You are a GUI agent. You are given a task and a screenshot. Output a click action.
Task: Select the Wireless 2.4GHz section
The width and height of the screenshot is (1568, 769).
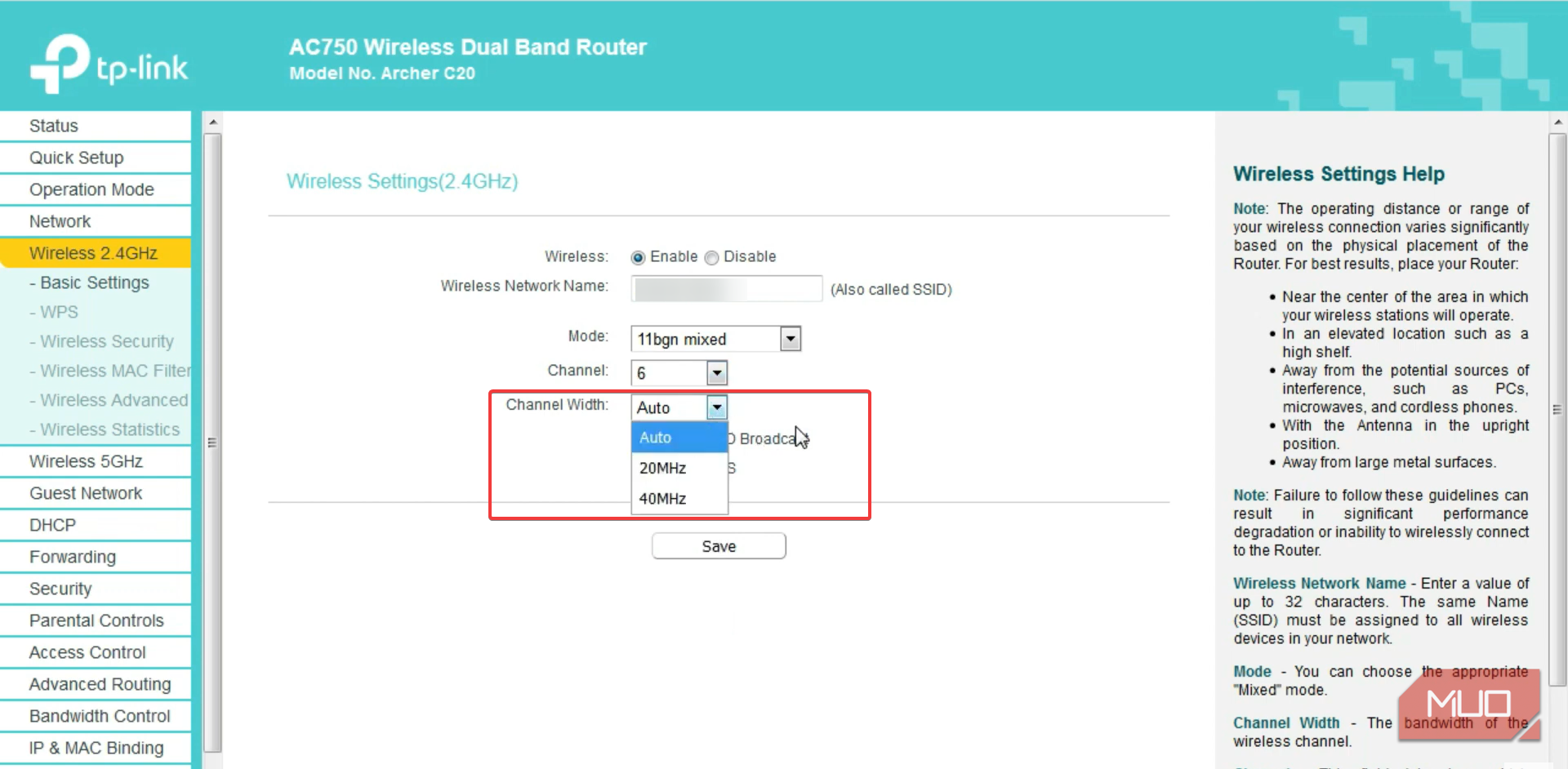96,253
